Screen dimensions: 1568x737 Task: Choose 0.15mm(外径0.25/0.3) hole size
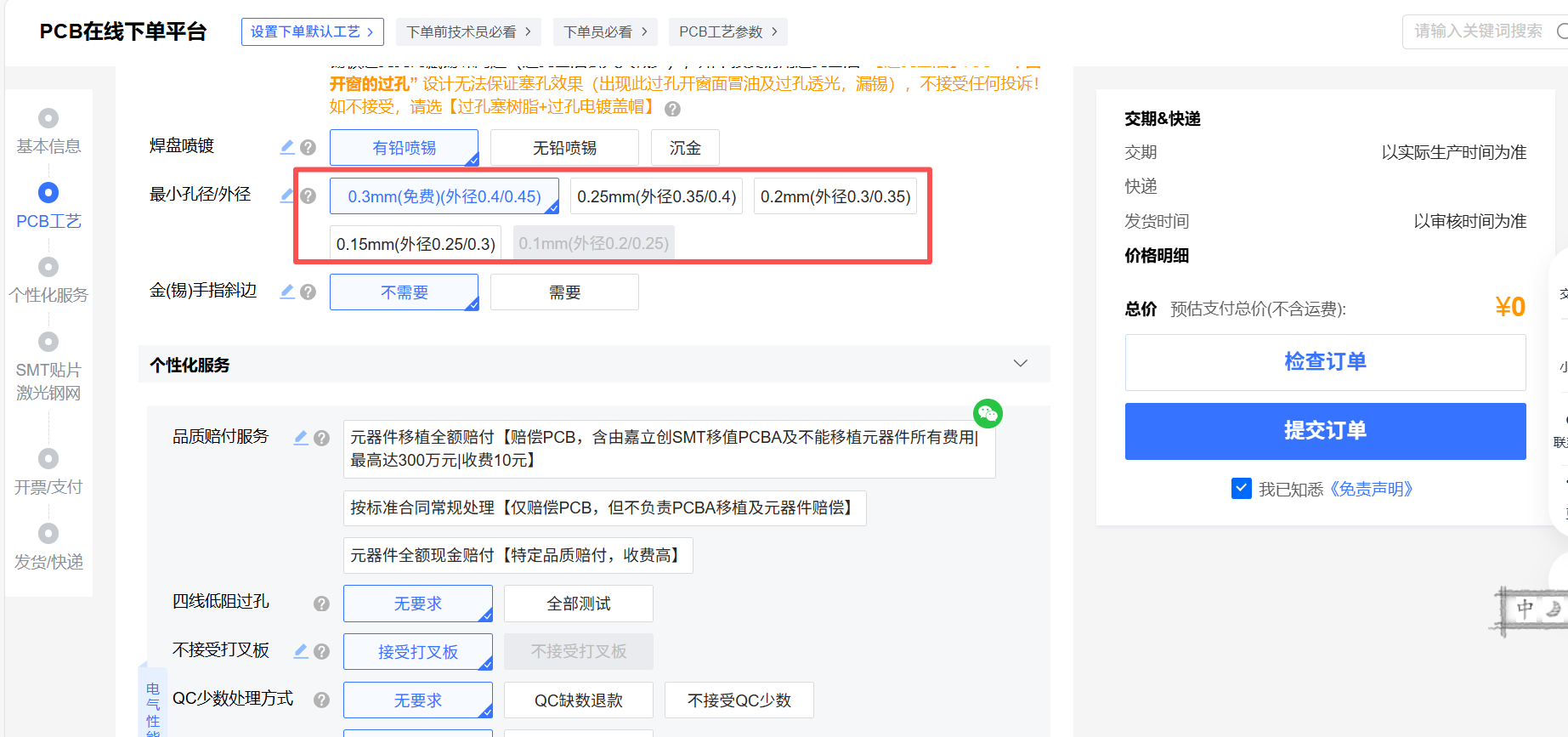point(416,244)
